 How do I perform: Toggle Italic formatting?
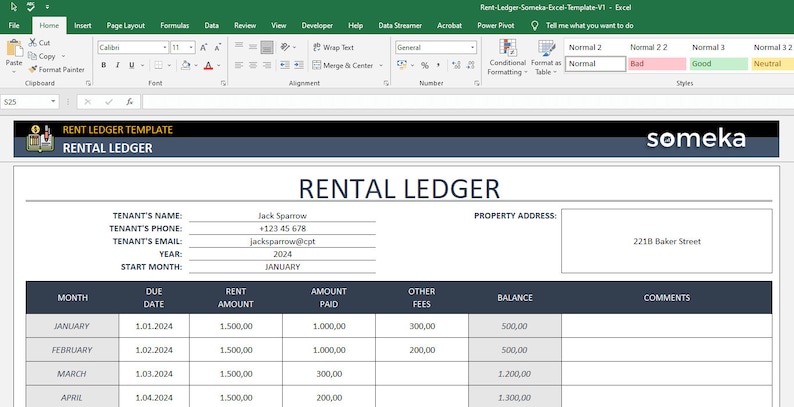pos(117,65)
